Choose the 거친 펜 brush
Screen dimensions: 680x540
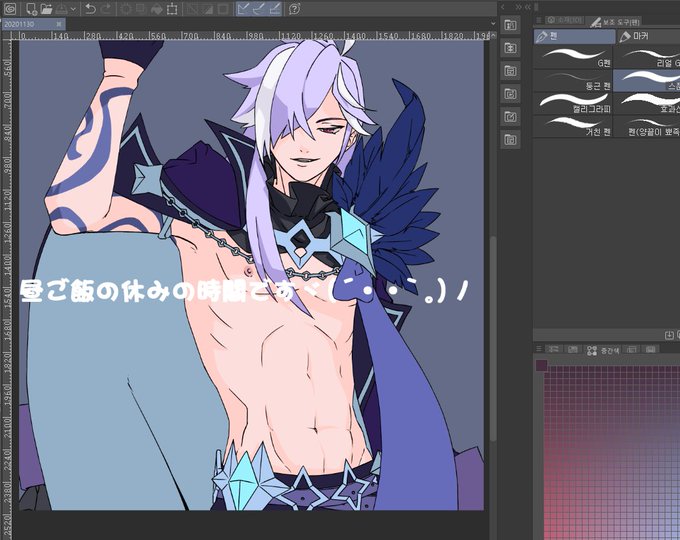coord(572,126)
